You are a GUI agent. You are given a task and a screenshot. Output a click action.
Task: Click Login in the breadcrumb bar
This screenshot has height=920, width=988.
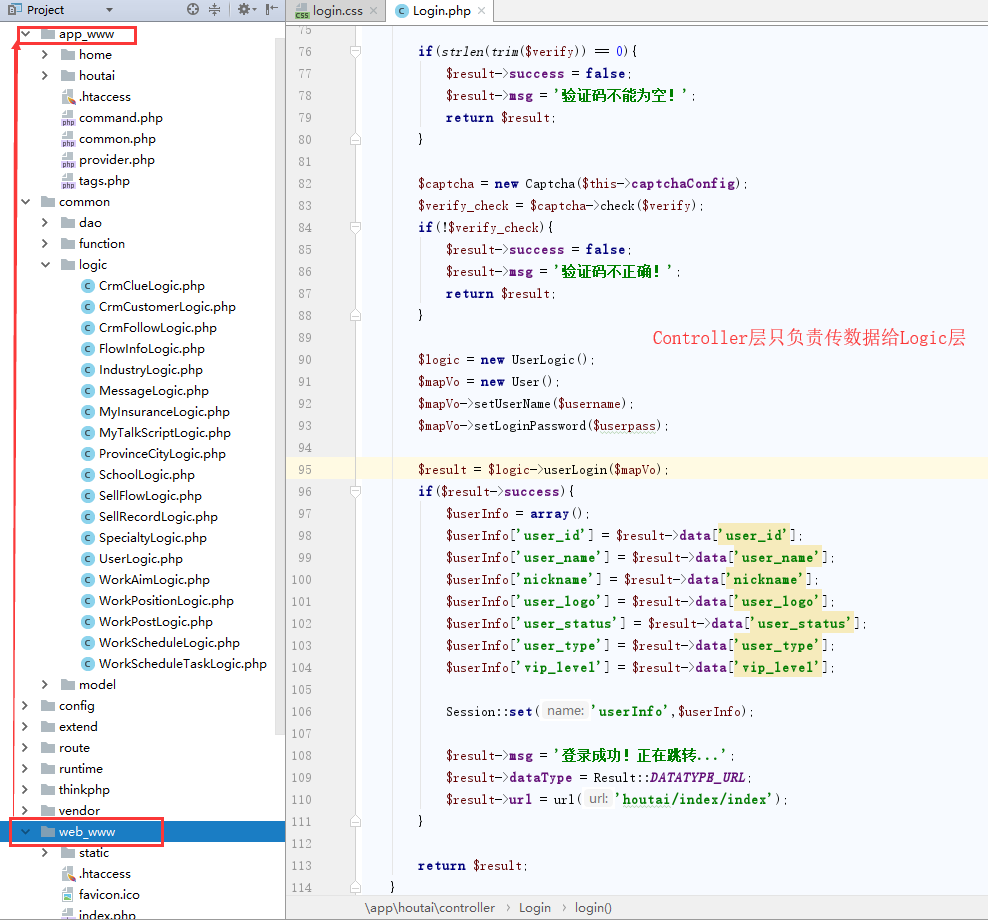535,907
